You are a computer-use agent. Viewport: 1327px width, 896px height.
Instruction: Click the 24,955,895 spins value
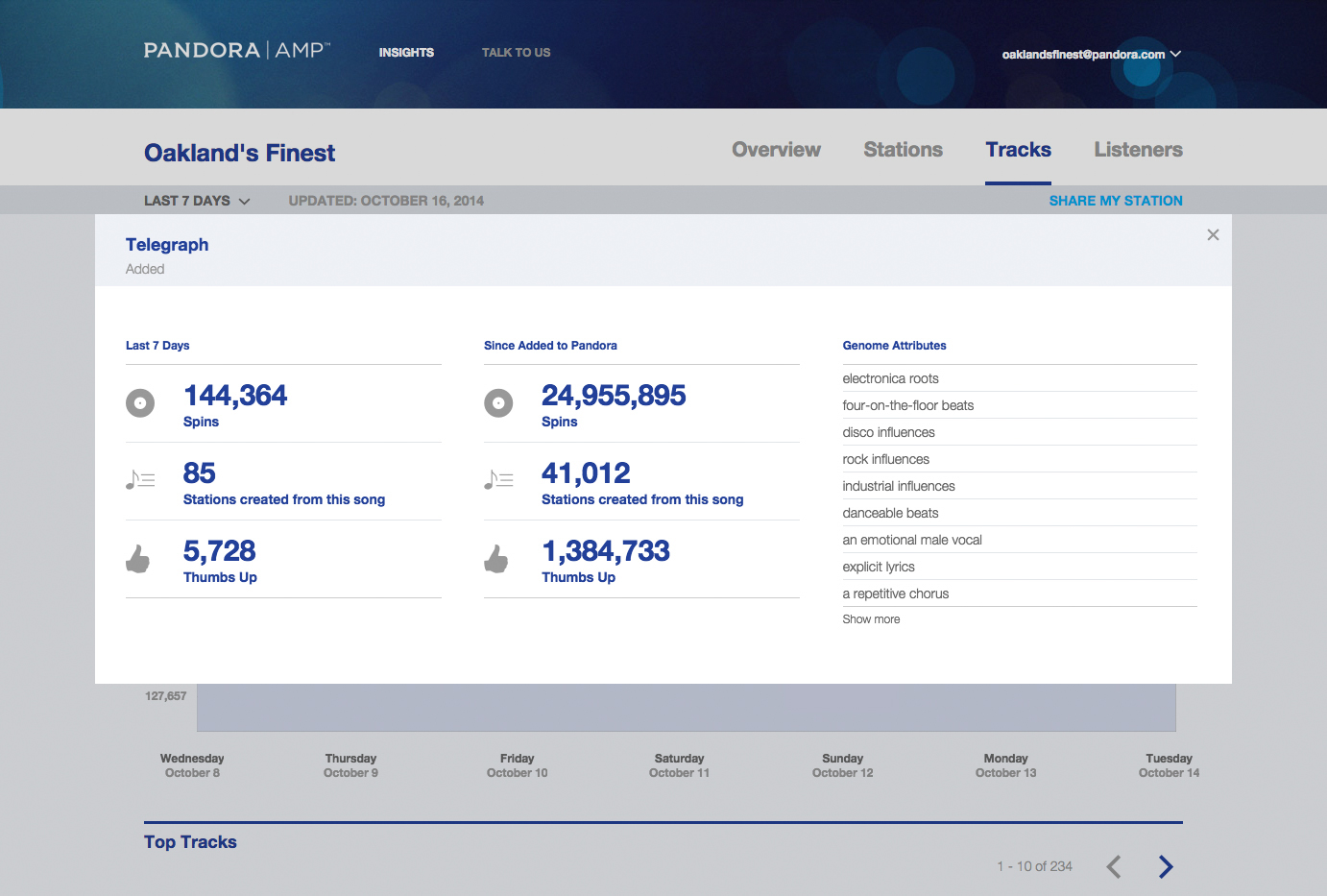click(x=614, y=396)
